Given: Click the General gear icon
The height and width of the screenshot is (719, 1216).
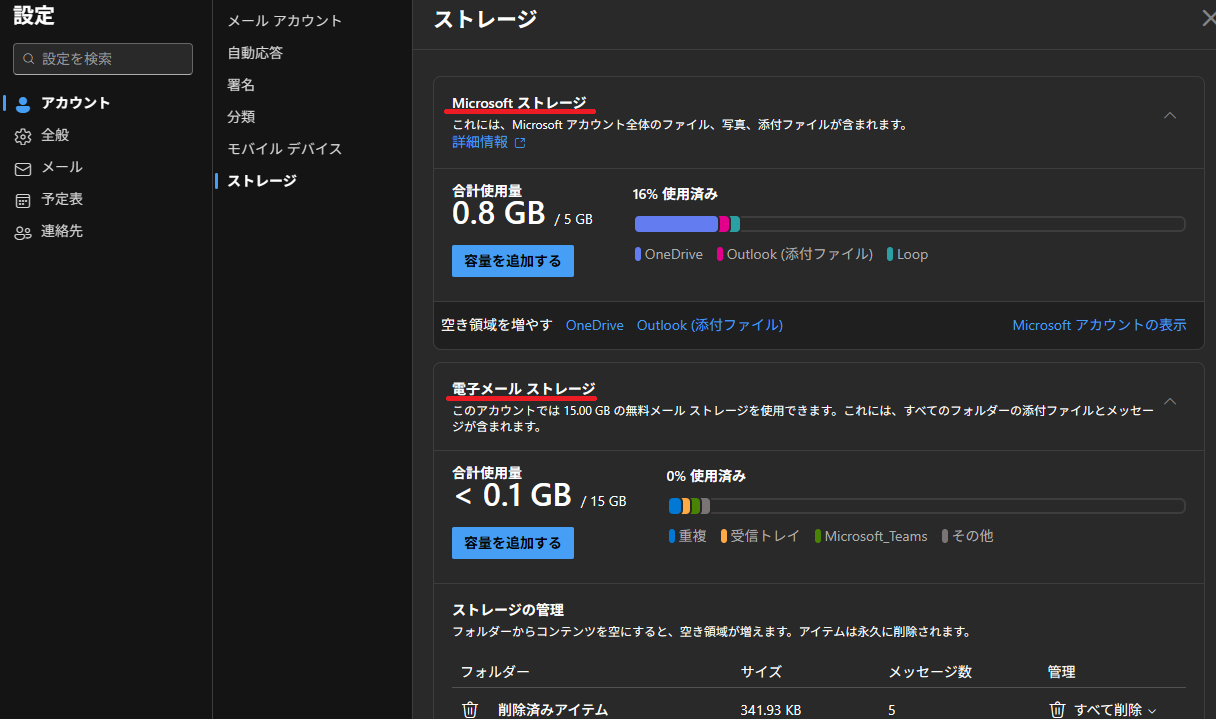Looking at the screenshot, I should [x=23, y=135].
